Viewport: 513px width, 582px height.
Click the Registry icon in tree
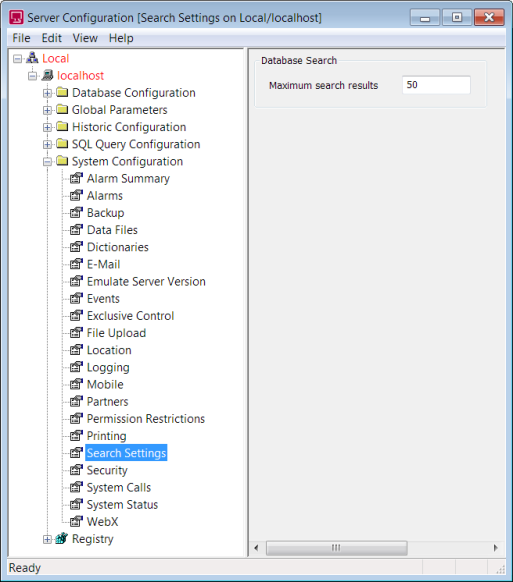tap(62, 539)
